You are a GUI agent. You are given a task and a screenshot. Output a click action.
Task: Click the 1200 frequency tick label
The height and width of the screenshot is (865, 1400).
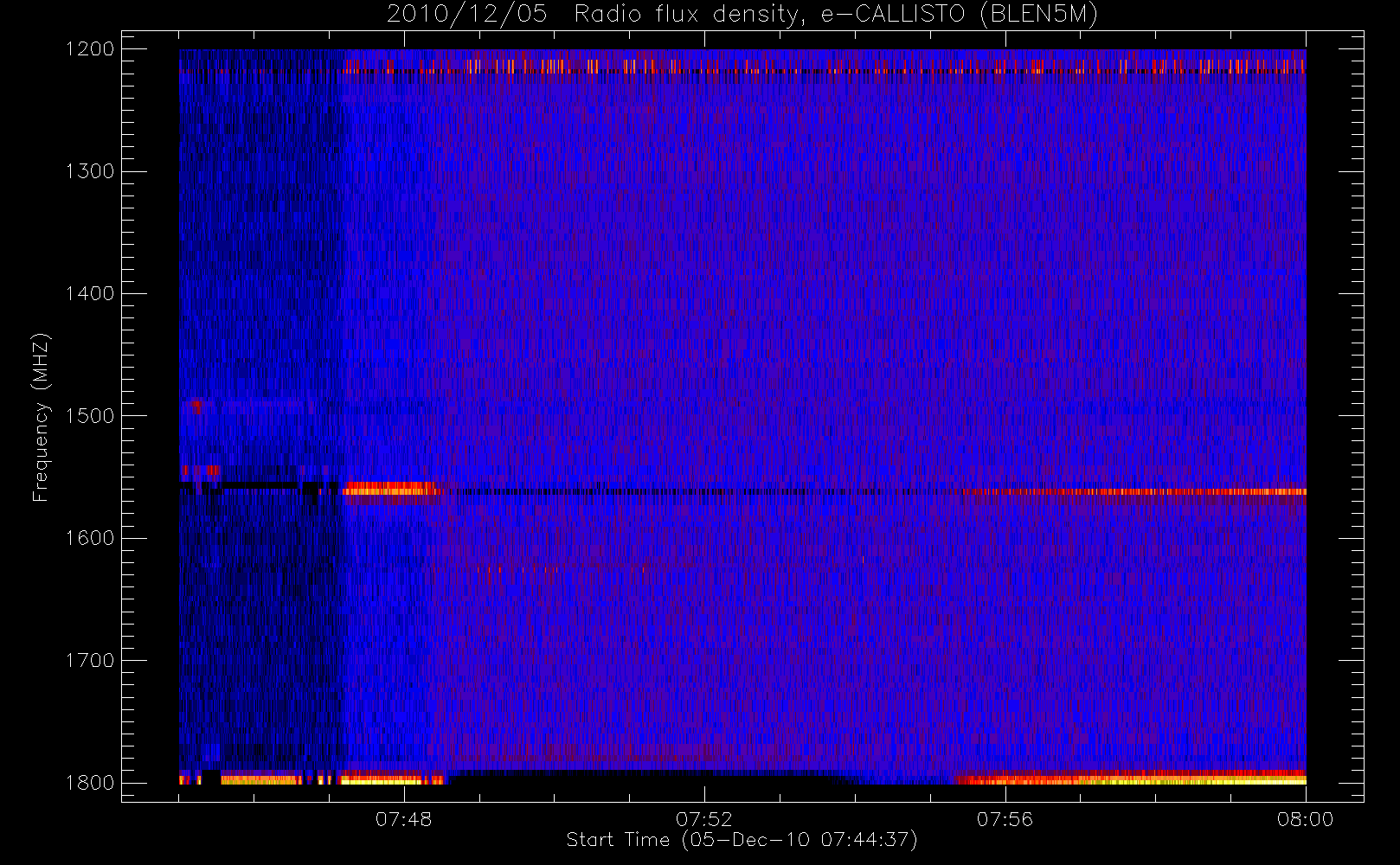pyautogui.click(x=90, y=49)
